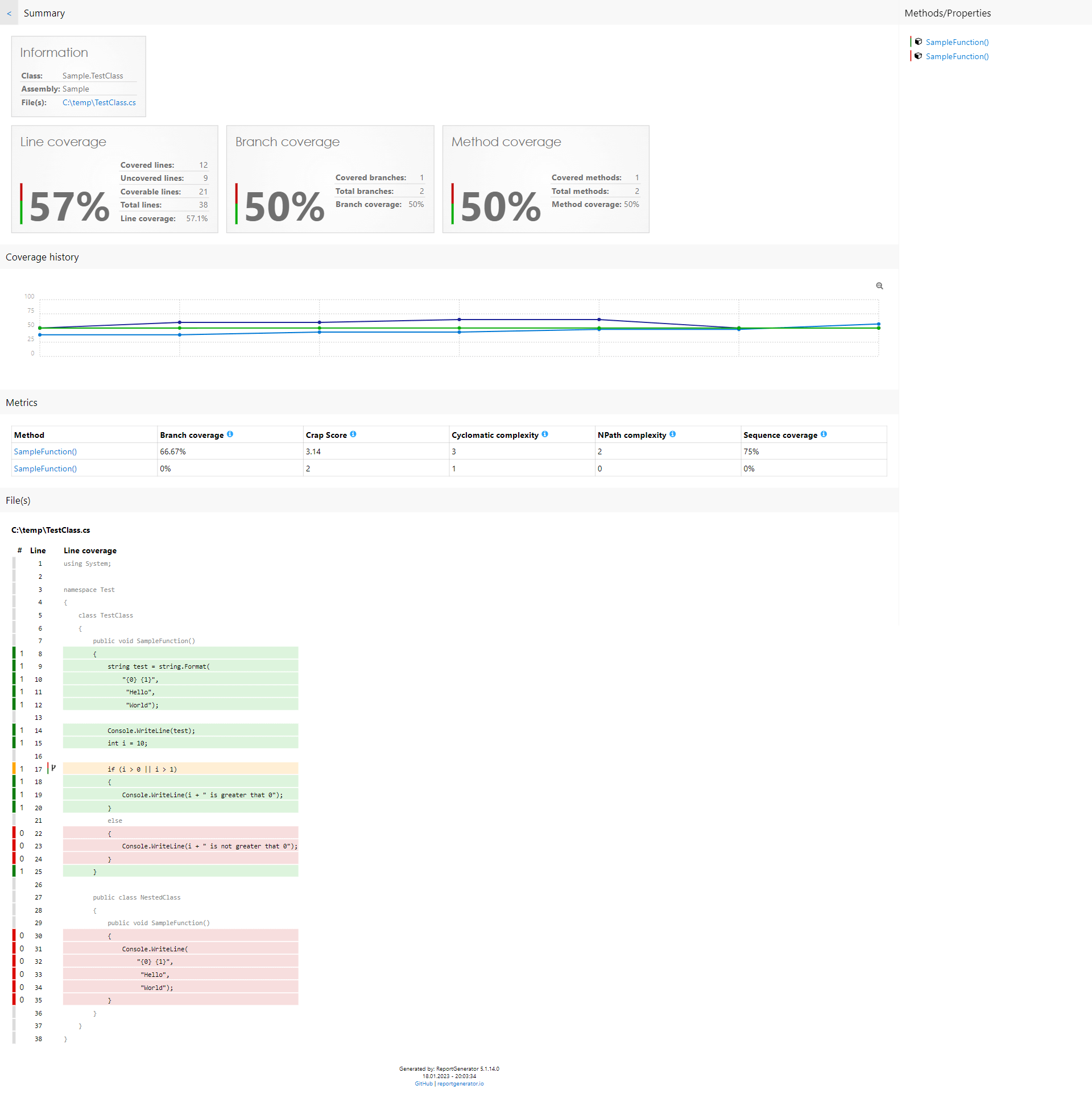The height and width of the screenshot is (1098, 1092).
Task: Click the NPath complexity info icon
Action: (x=675, y=434)
